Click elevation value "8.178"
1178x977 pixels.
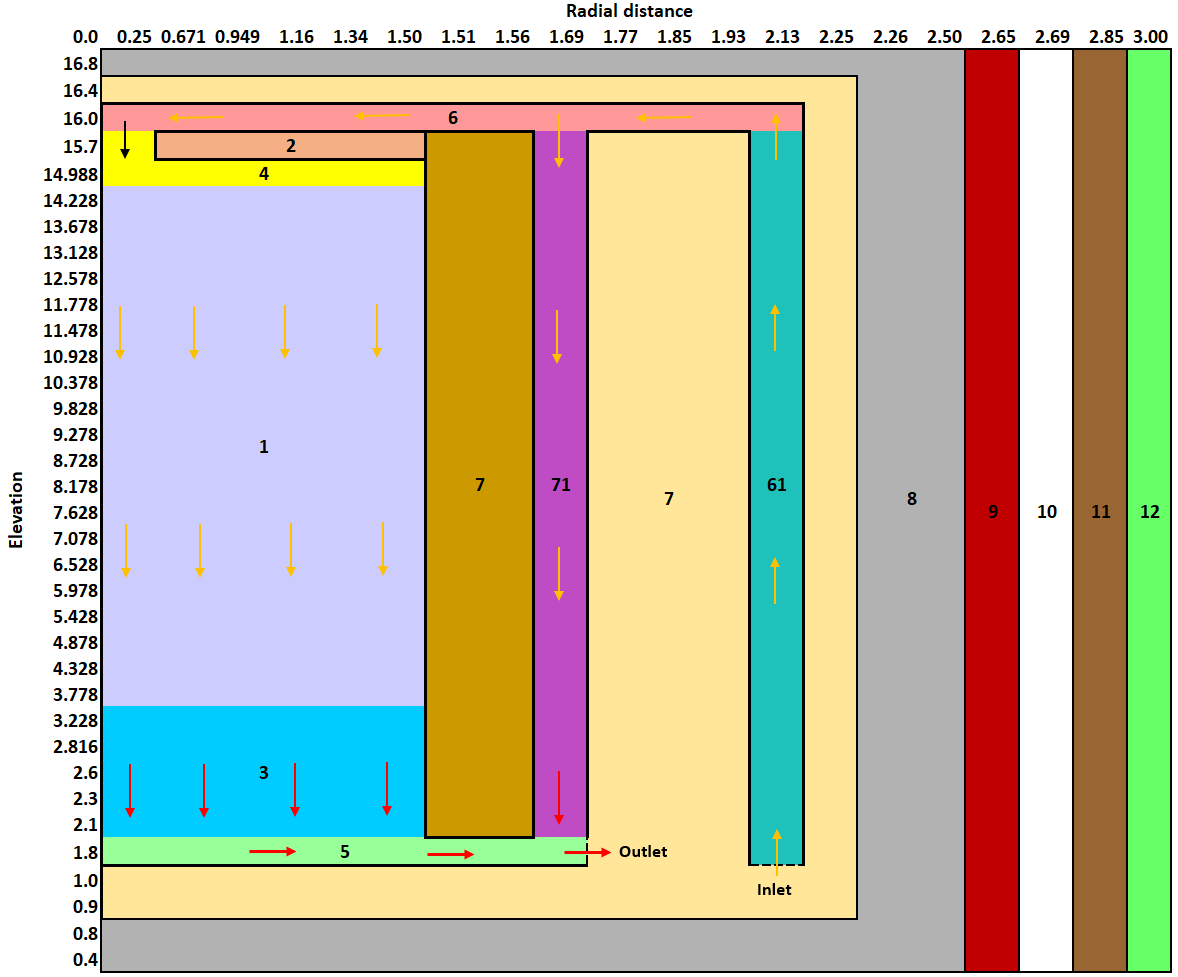coord(75,487)
